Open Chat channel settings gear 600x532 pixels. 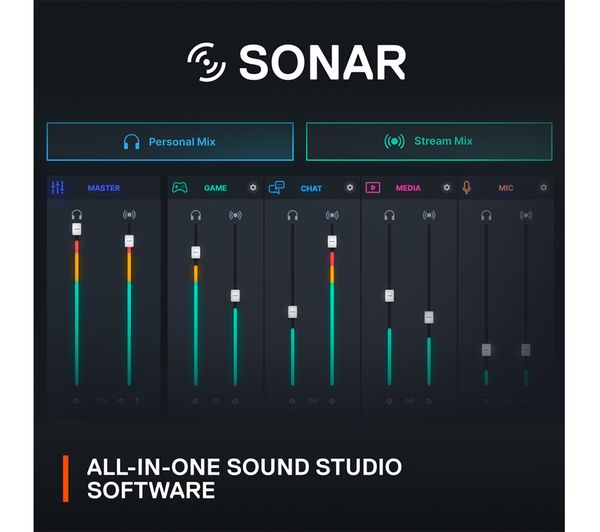[x=350, y=187]
